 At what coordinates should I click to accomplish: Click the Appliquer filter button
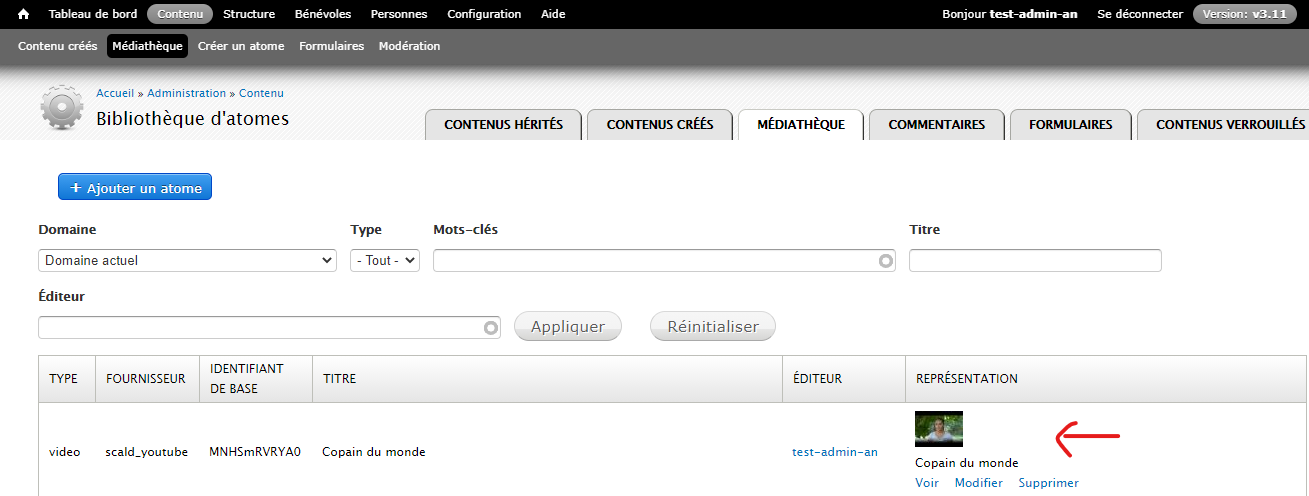pos(567,327)
